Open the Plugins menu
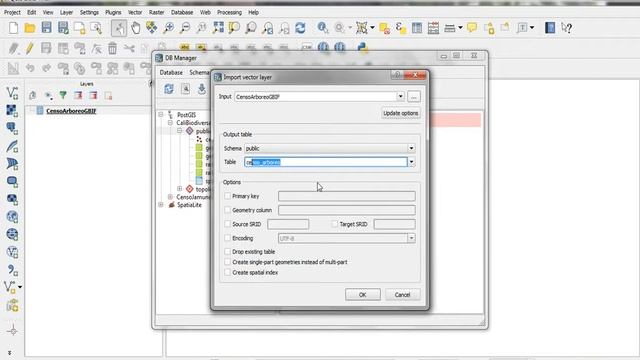 [113, 12]
